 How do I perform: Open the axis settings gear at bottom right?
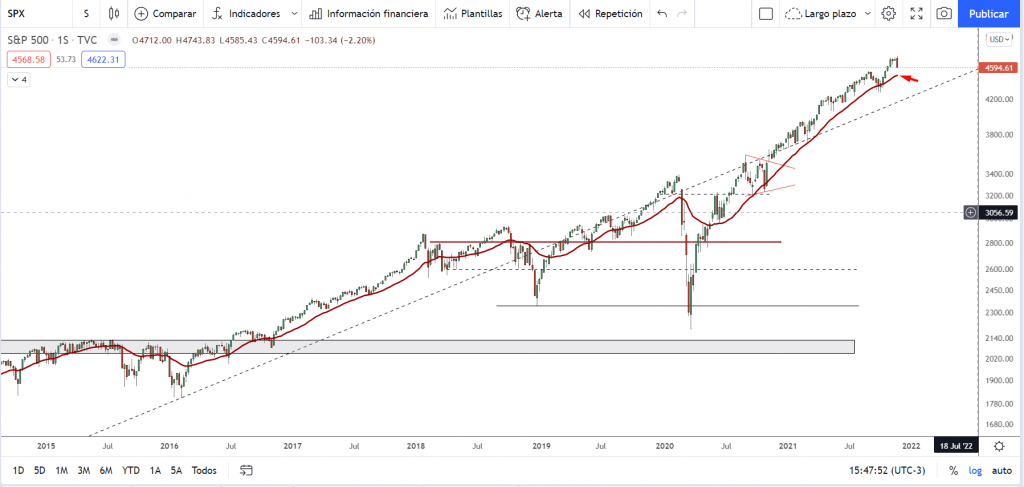(x=999, y=446)
